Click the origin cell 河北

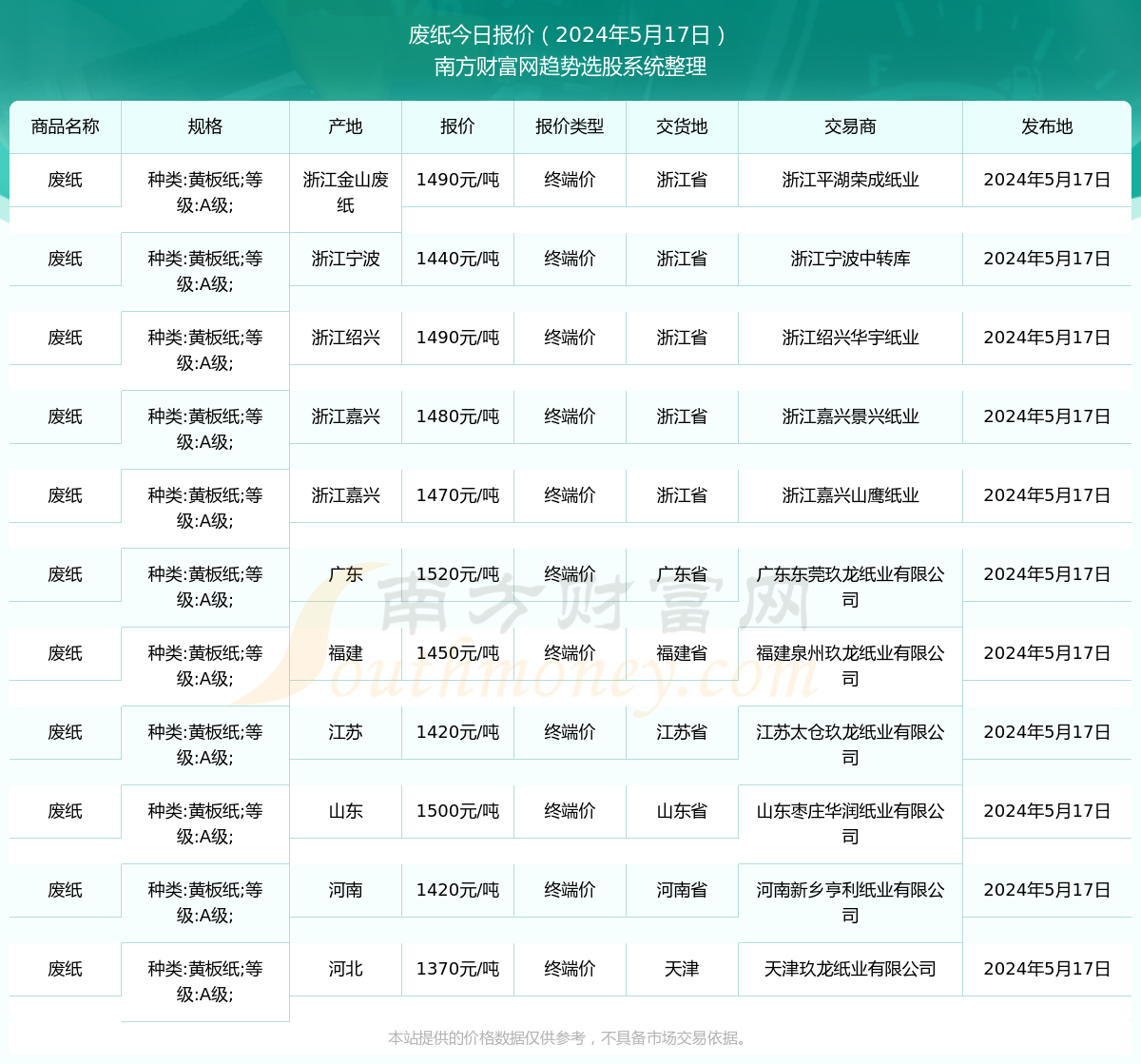[345, 969]
